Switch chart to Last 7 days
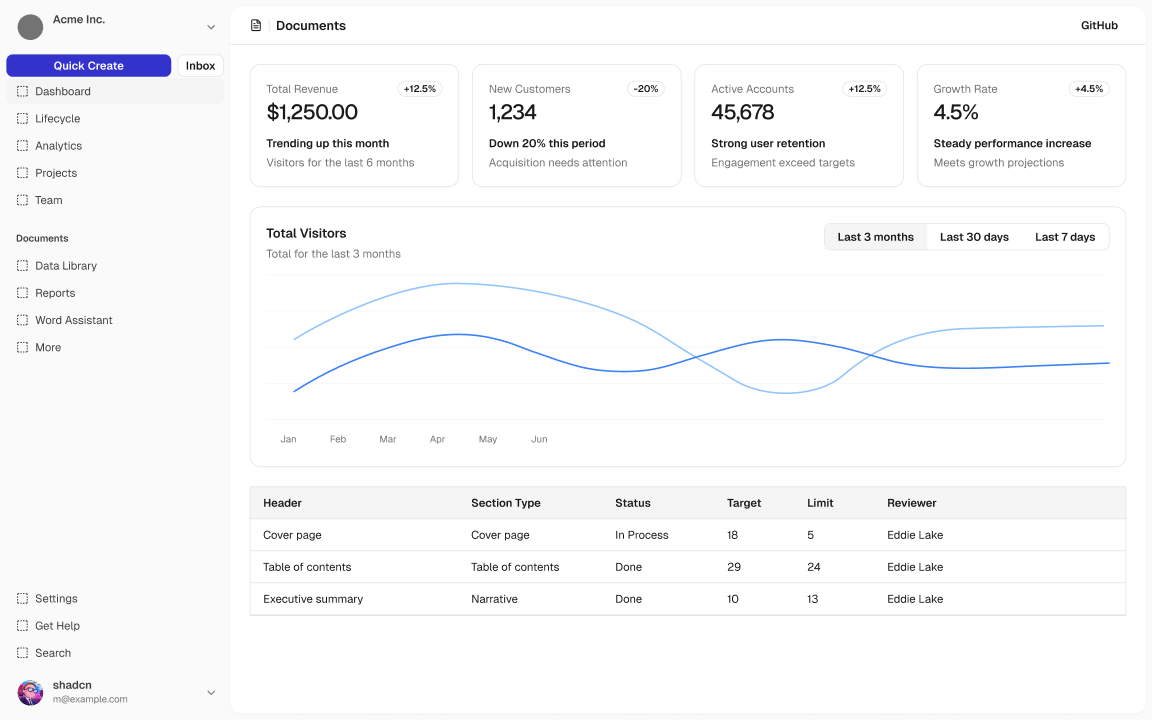The height and width of the screenshot is (720, 1152). [1065, 237]
